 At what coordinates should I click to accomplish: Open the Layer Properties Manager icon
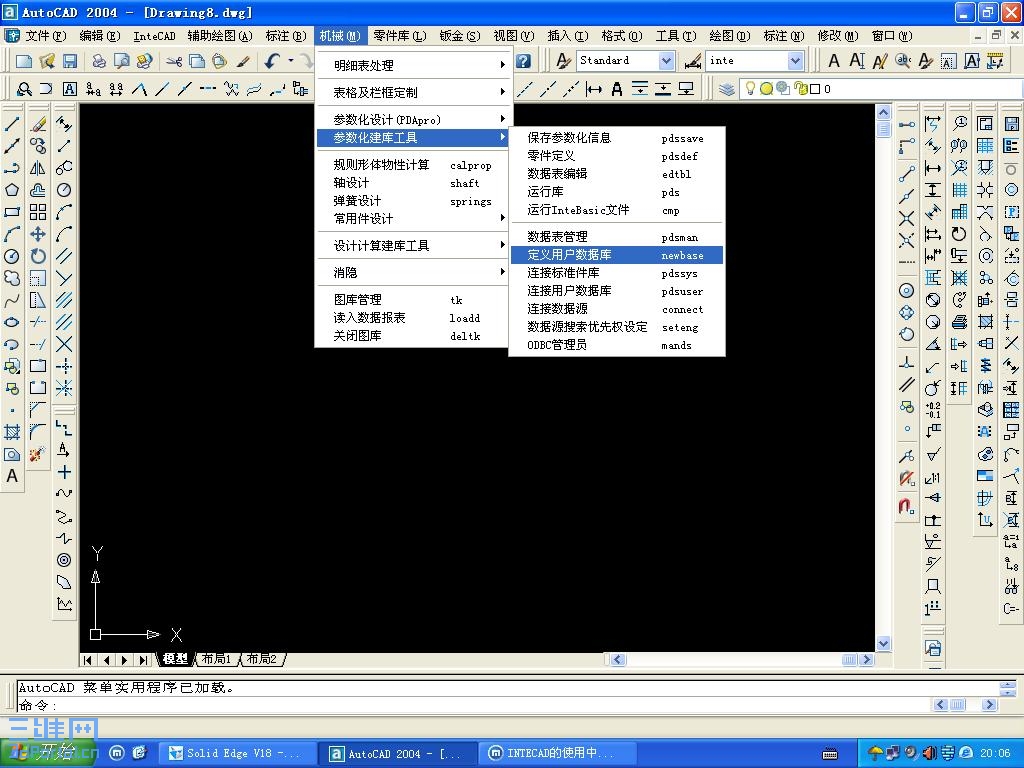point(726,89)
